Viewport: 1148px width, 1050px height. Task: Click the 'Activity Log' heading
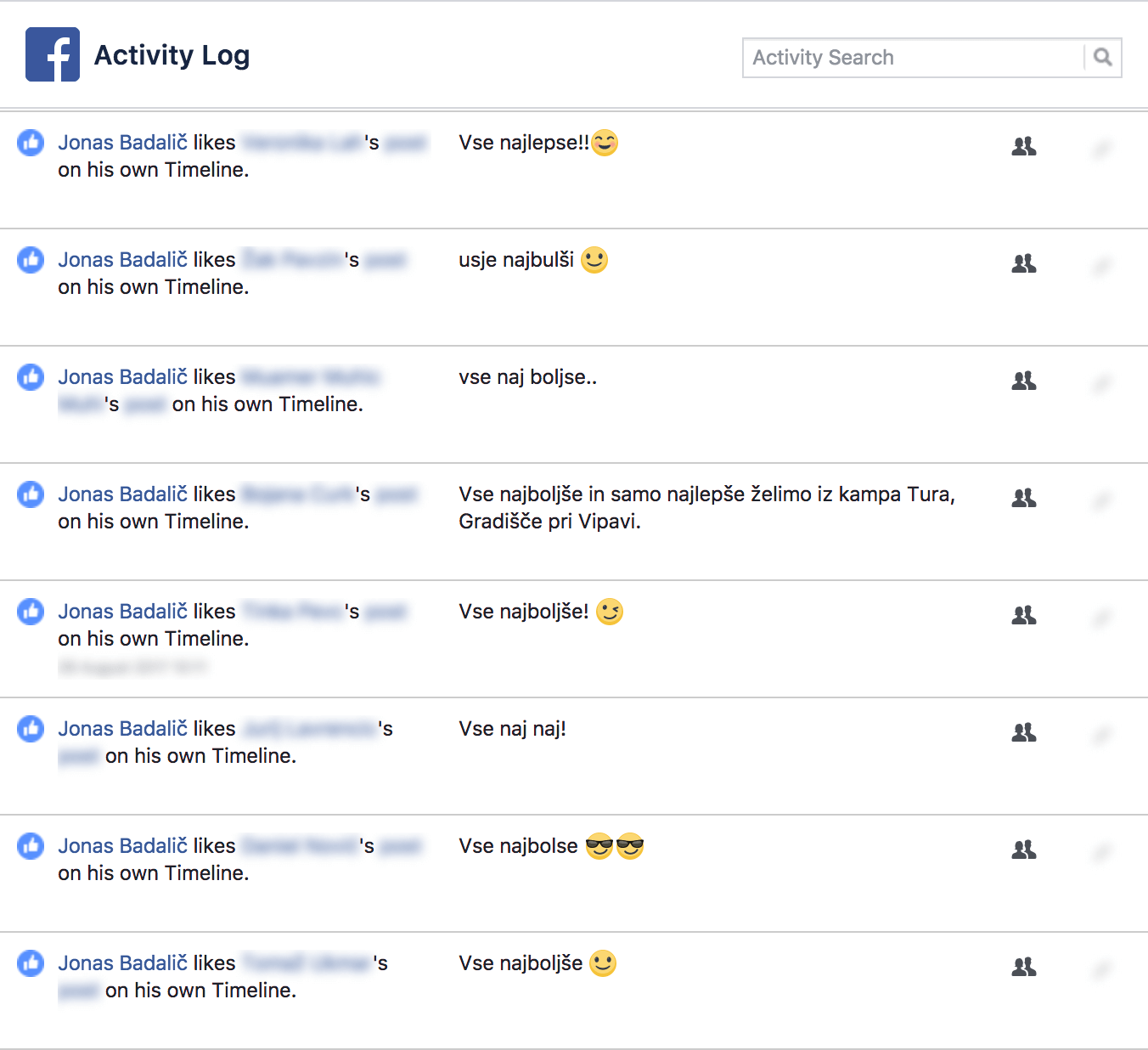(x=172, y=55)
